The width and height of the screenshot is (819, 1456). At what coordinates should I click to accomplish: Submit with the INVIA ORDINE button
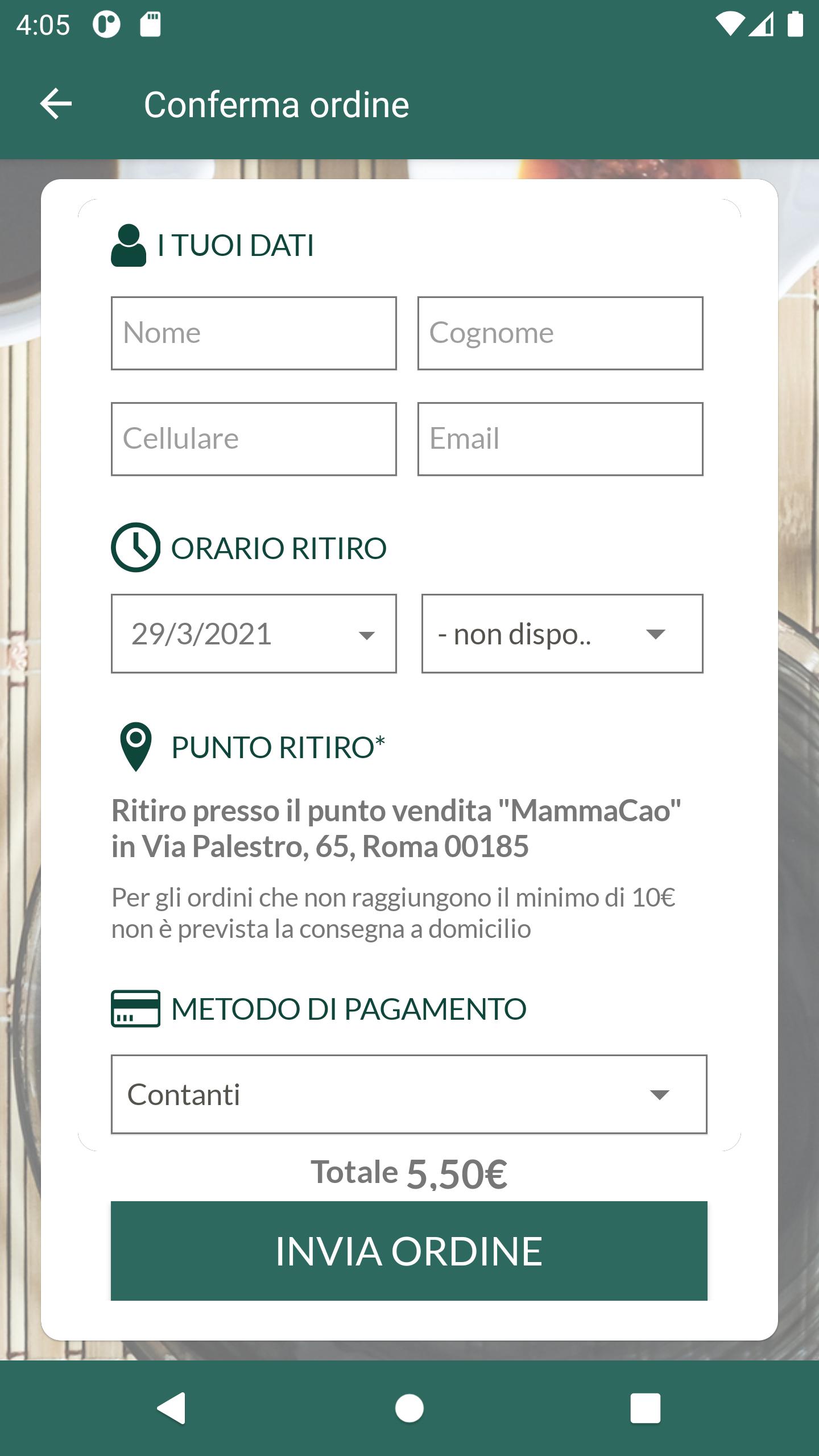409,1251
